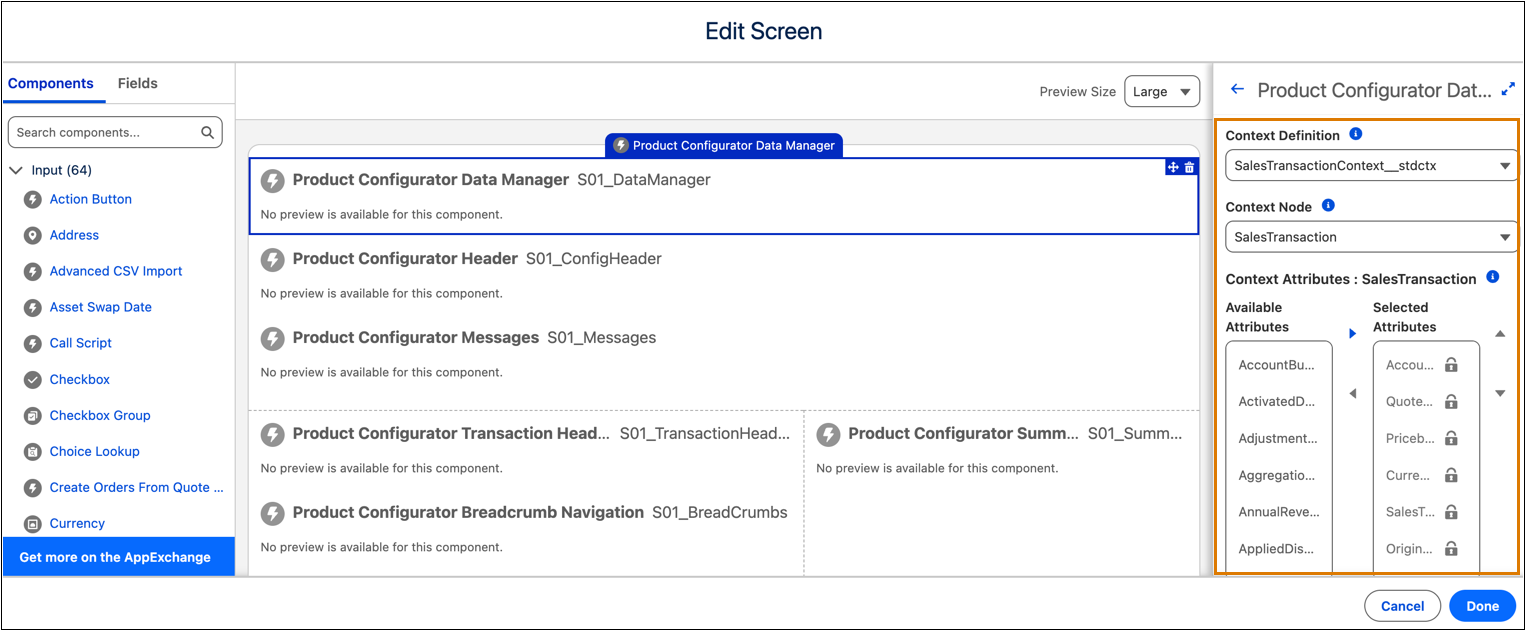This screenshot has width=1526, height=631.
Task: Open the Context Definition info tooltip
Action: click(x=1356, y=134)
